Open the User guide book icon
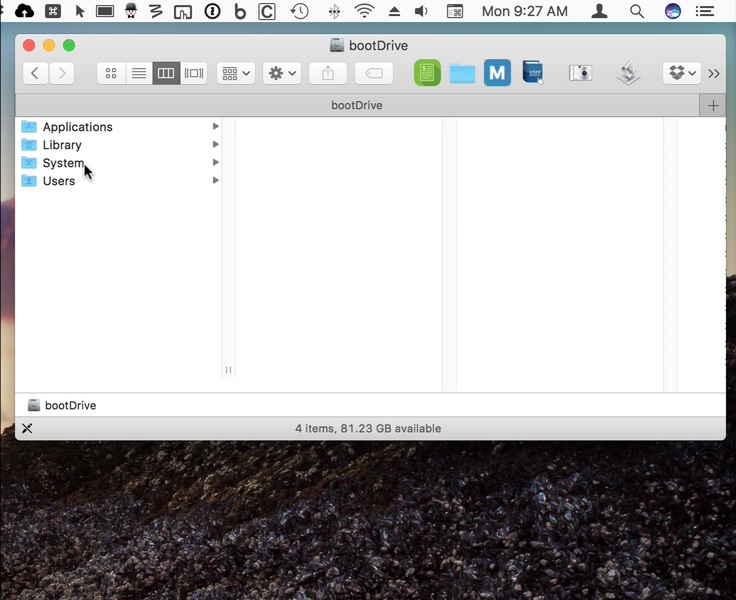Screen dimensions: 736x600 533,73
